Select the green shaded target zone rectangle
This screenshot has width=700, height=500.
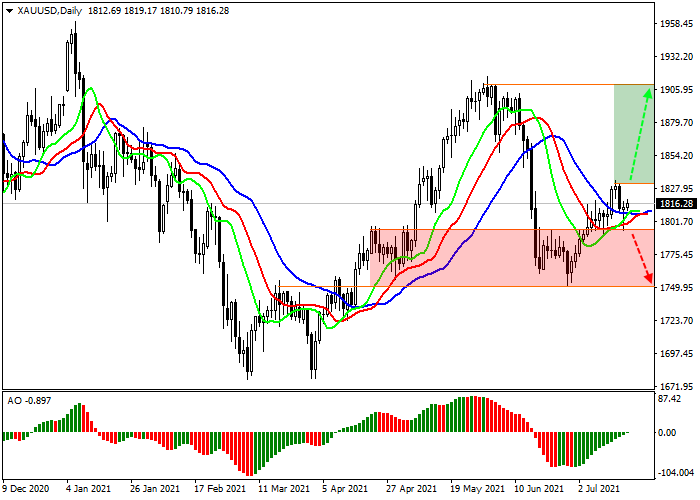(x=634, y=133)
